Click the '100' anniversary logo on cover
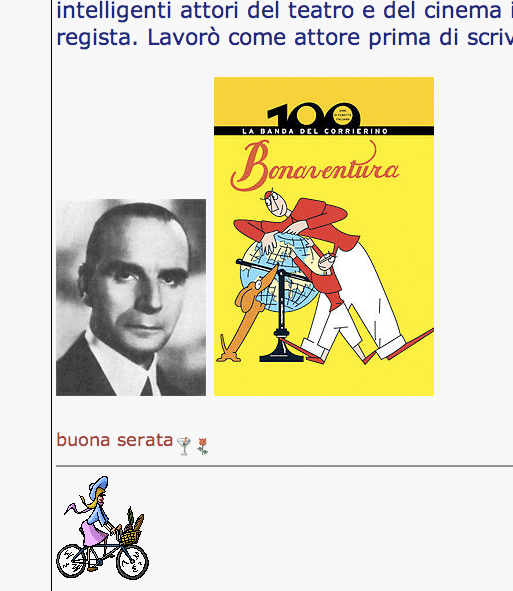 314,114
